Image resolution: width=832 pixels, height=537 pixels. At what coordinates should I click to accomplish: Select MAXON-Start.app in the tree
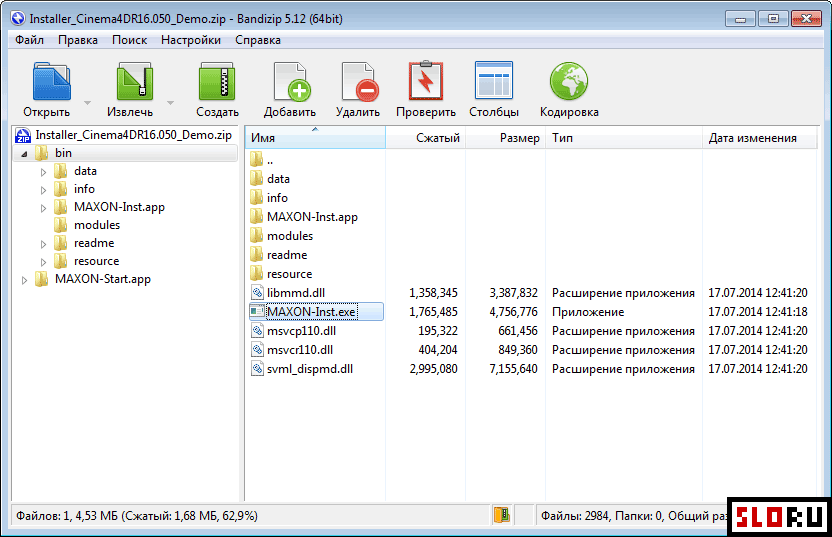pos(93,279)
